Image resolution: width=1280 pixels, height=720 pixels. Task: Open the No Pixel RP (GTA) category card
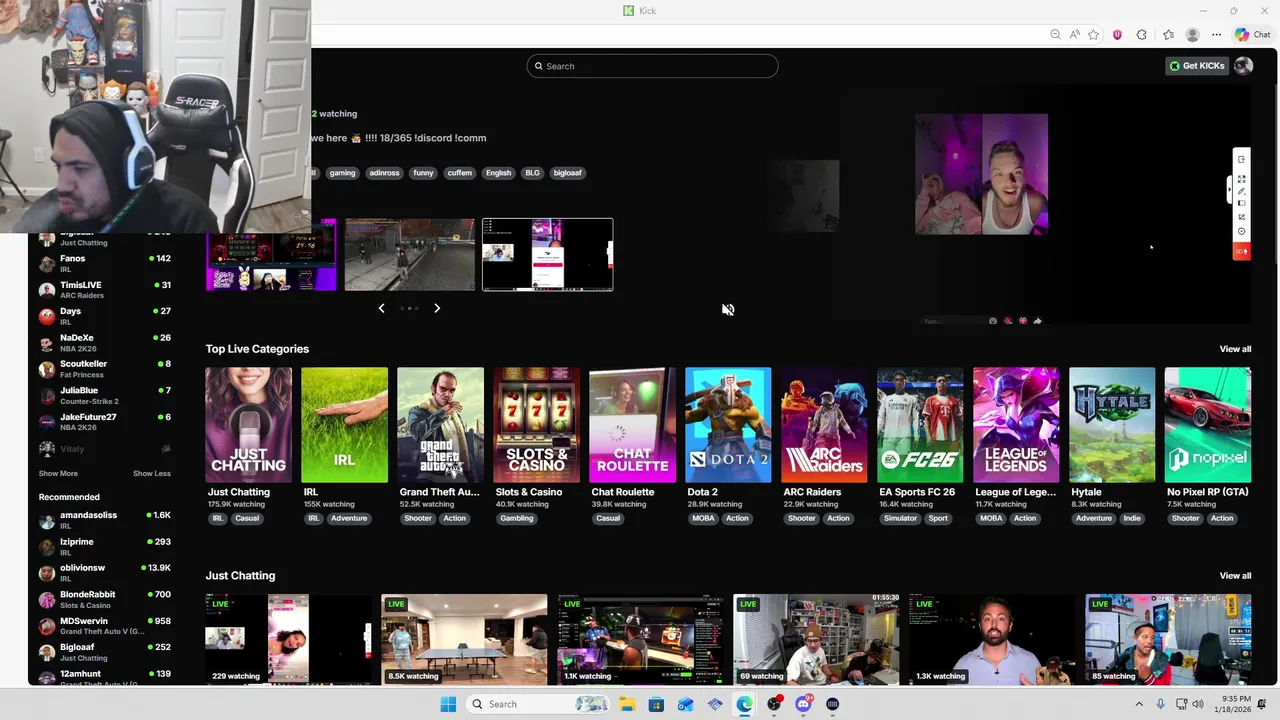point(1208,425)
